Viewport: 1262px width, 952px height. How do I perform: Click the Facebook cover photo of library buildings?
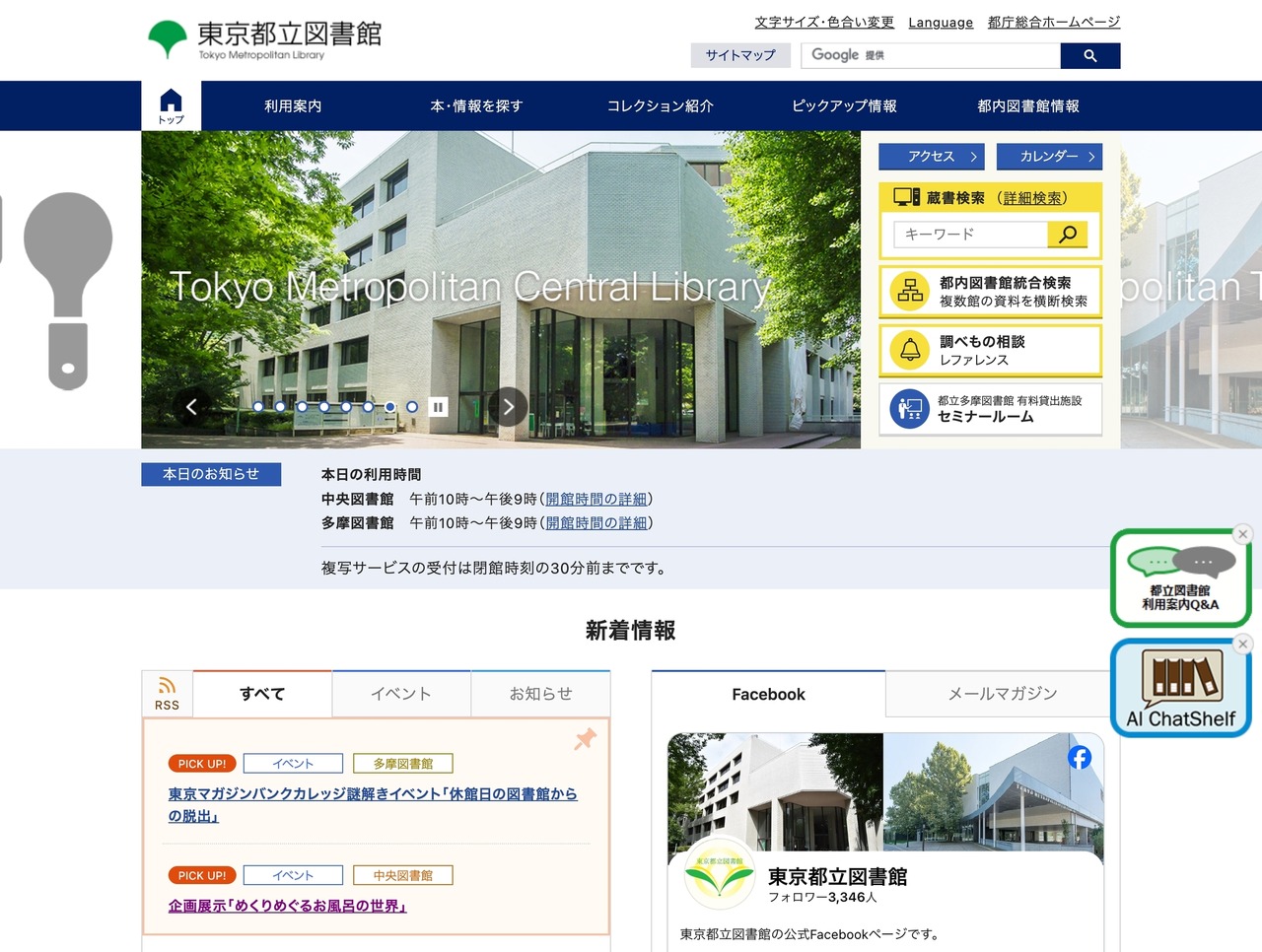coord(885,791)
